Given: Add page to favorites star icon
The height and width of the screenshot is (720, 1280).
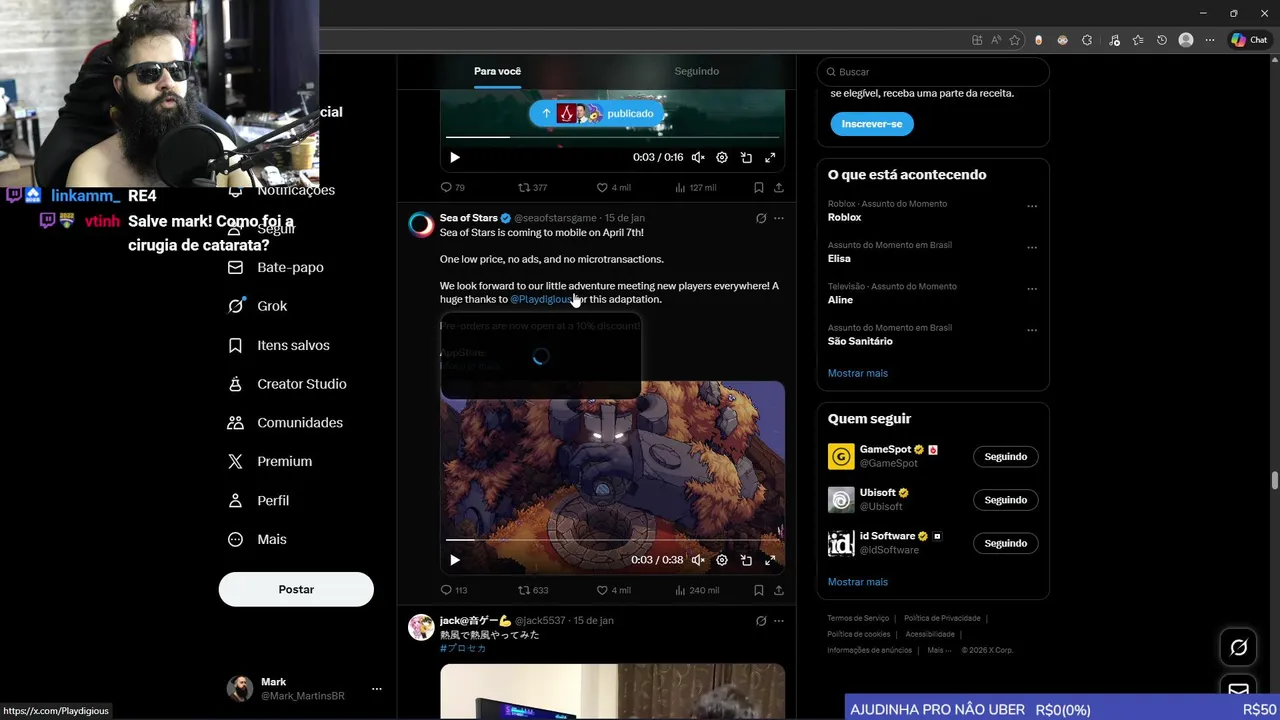Looking at the screenshot, I should pyautogui.click(x=1015, y=40).
